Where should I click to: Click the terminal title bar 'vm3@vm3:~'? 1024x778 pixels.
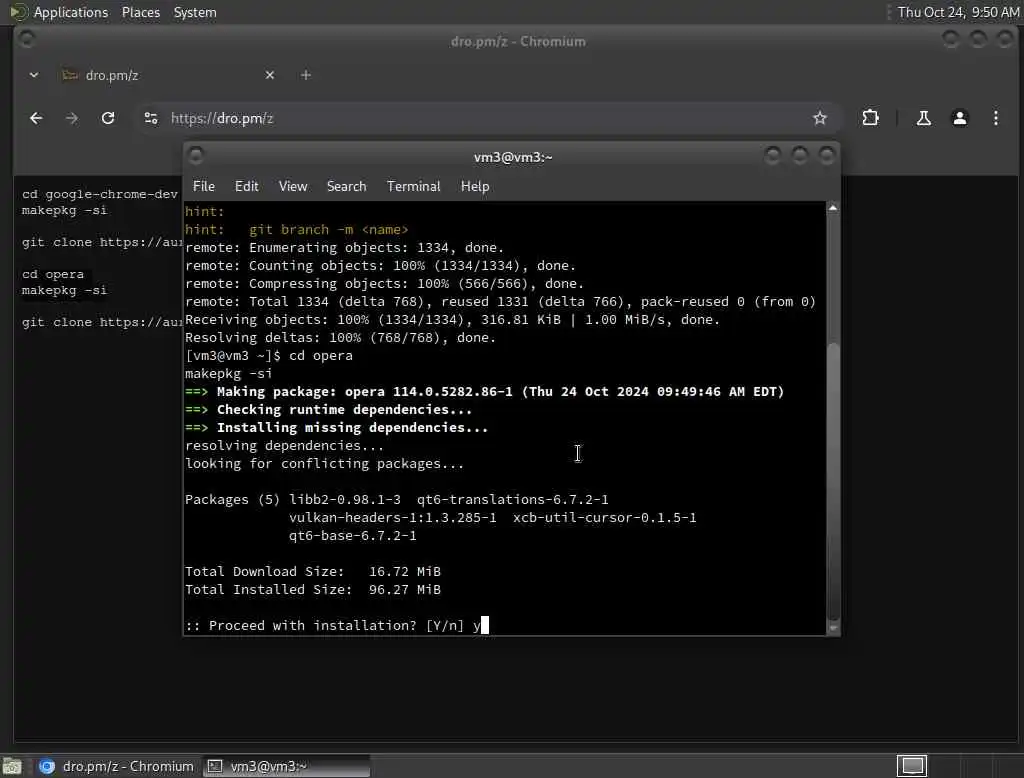(513, 157)
